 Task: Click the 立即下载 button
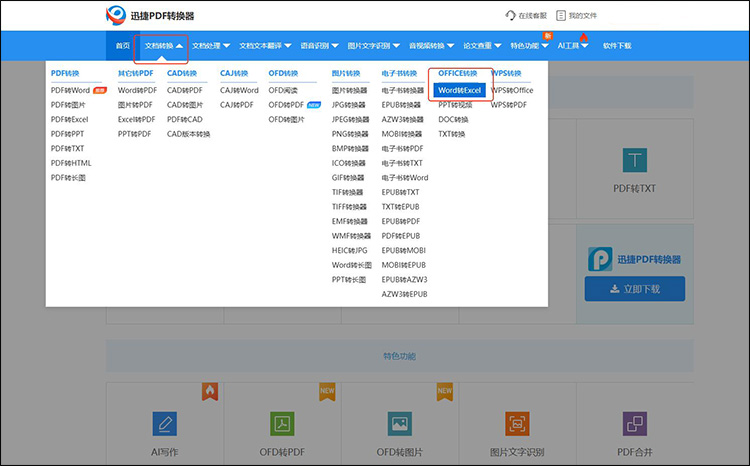[x=635, y=289]
